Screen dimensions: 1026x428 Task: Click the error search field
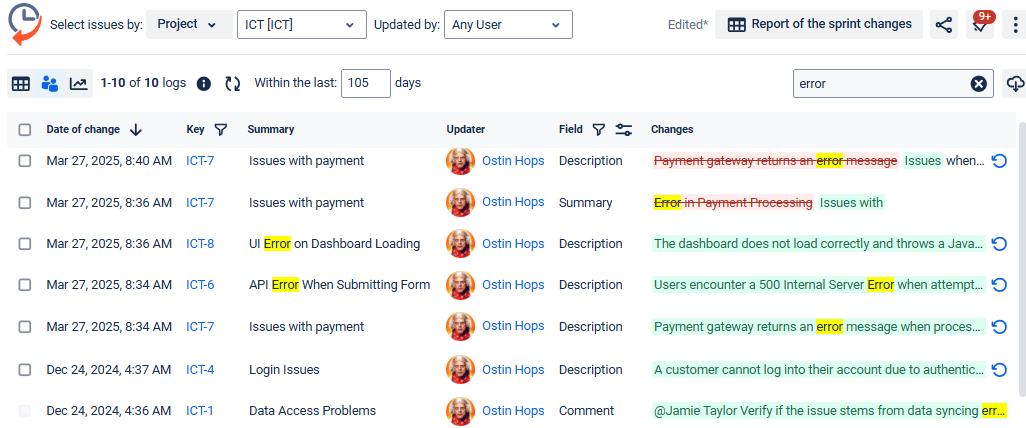coord(881,84)
